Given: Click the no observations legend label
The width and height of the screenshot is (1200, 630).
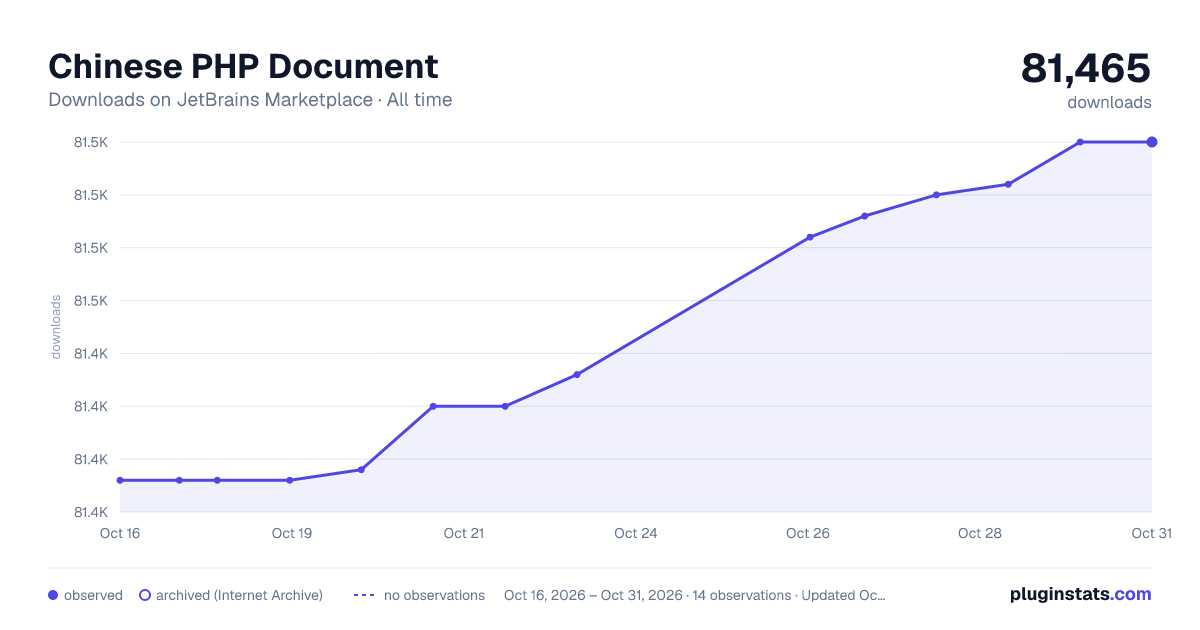Looking at the screenshot, I should [x=434, y=595].
